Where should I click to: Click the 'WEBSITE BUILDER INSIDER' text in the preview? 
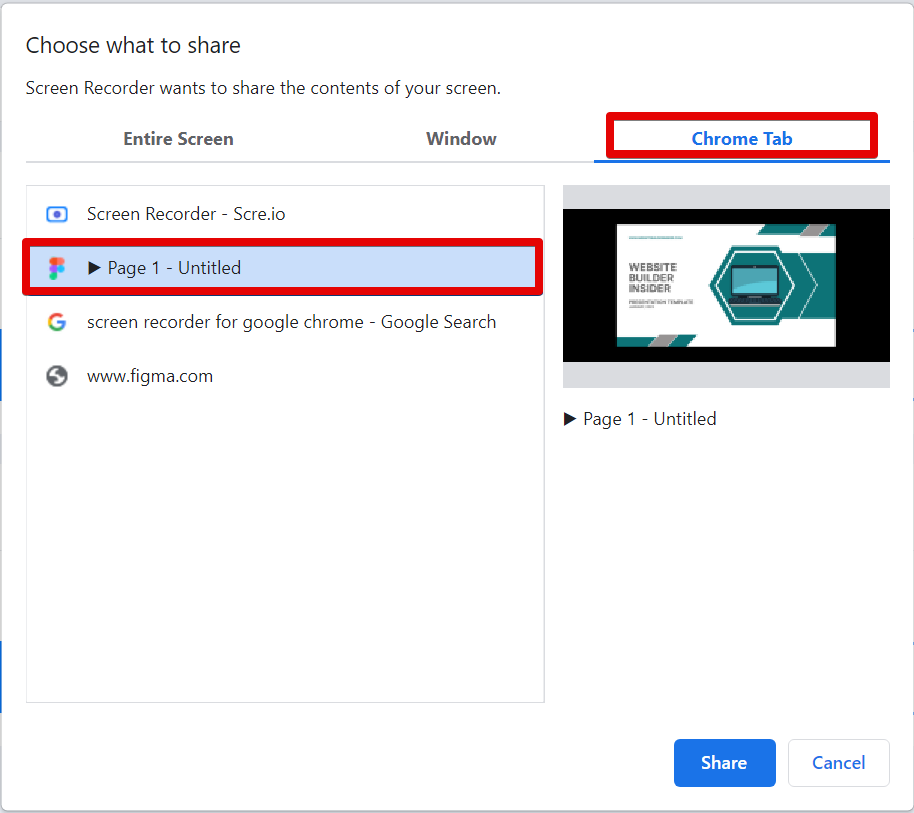point(652,279)
